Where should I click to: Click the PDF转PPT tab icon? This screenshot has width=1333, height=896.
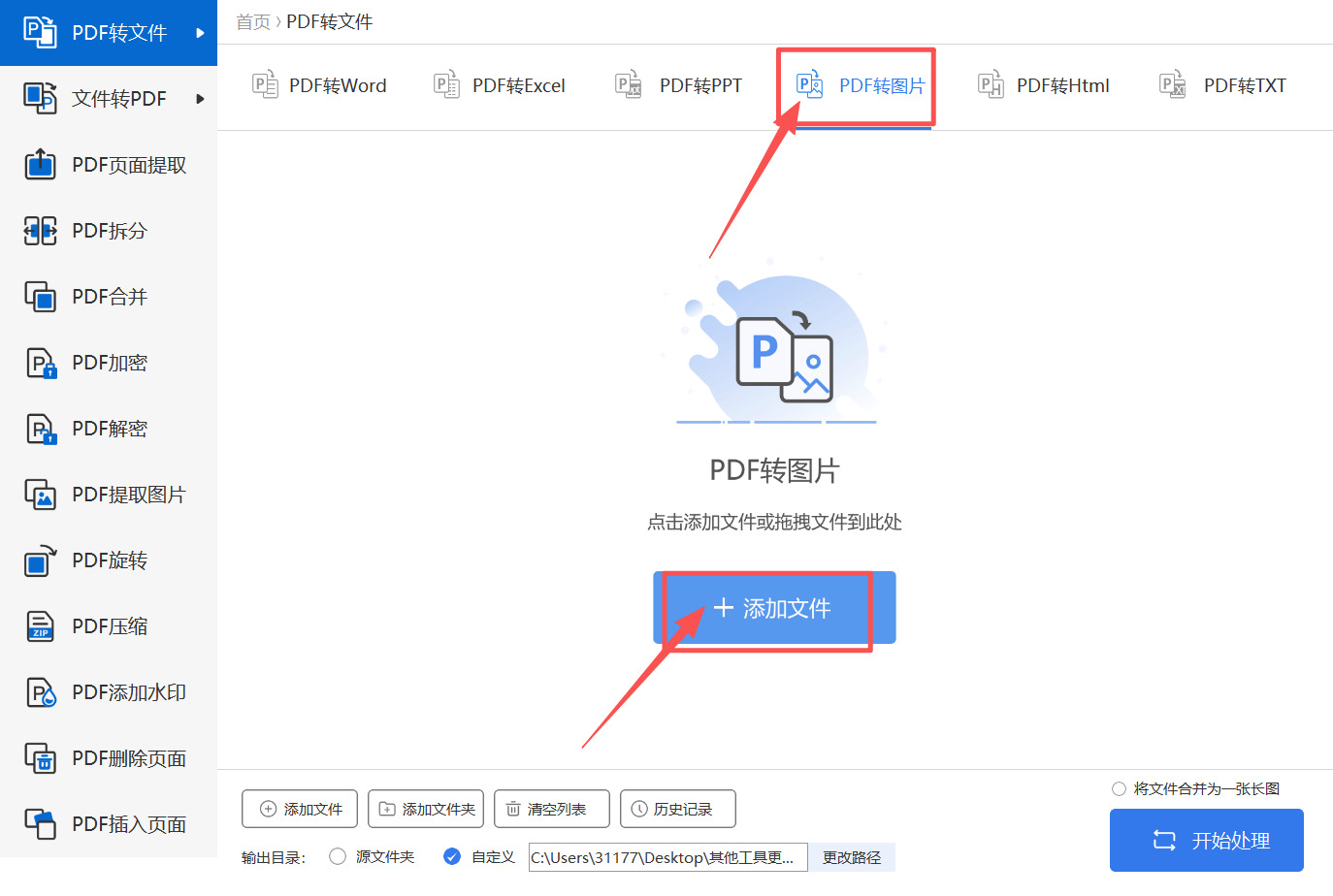[629, 85]
